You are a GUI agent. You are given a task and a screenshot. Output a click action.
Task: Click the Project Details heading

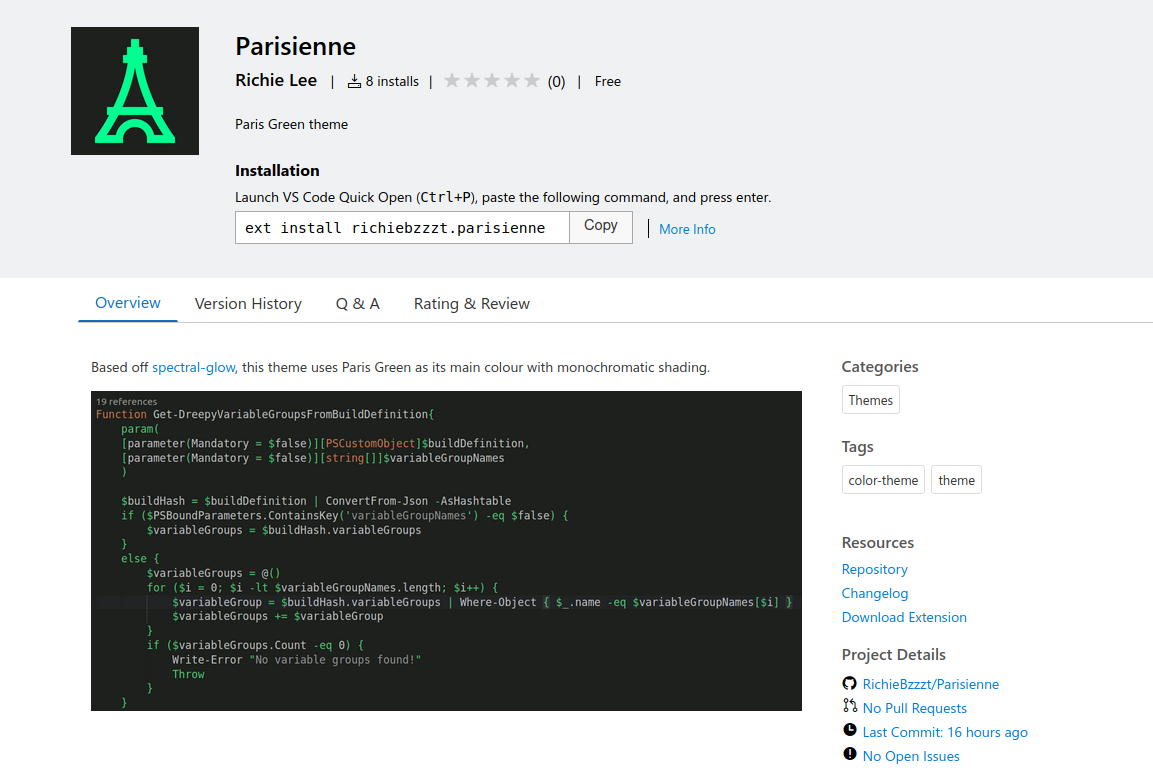(x=893, y=654)
